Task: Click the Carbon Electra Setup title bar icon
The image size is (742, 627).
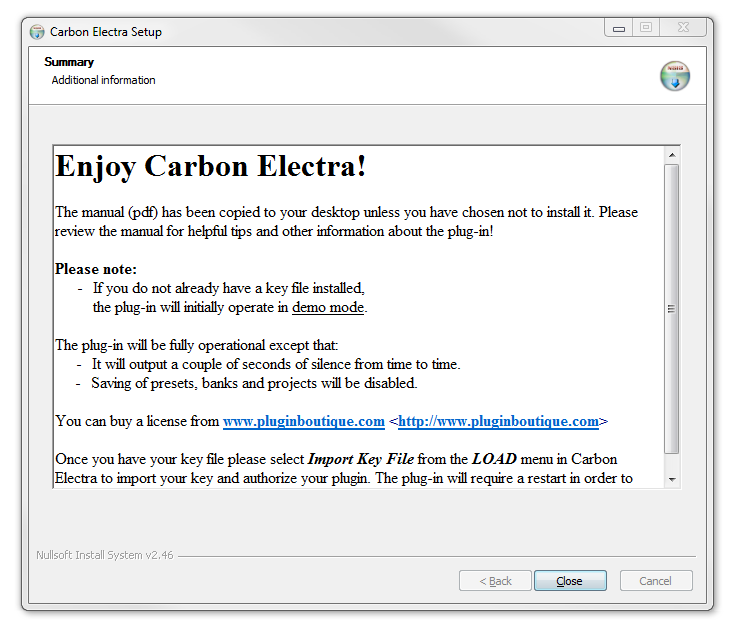Action: coord(37,32)
